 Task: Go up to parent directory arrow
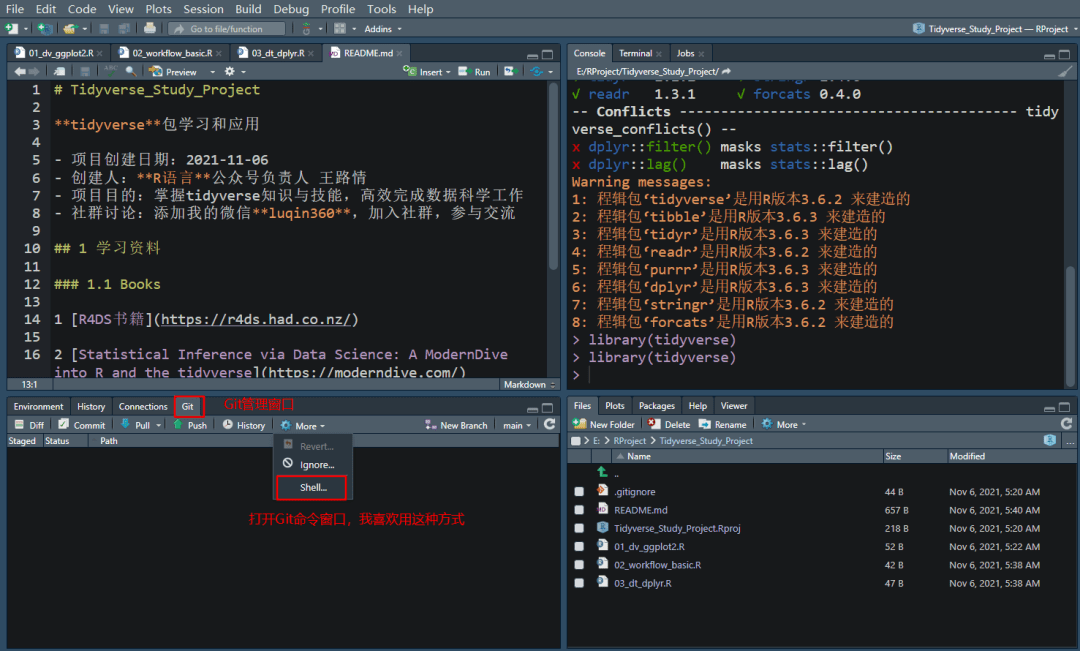(x=603, y=473)
